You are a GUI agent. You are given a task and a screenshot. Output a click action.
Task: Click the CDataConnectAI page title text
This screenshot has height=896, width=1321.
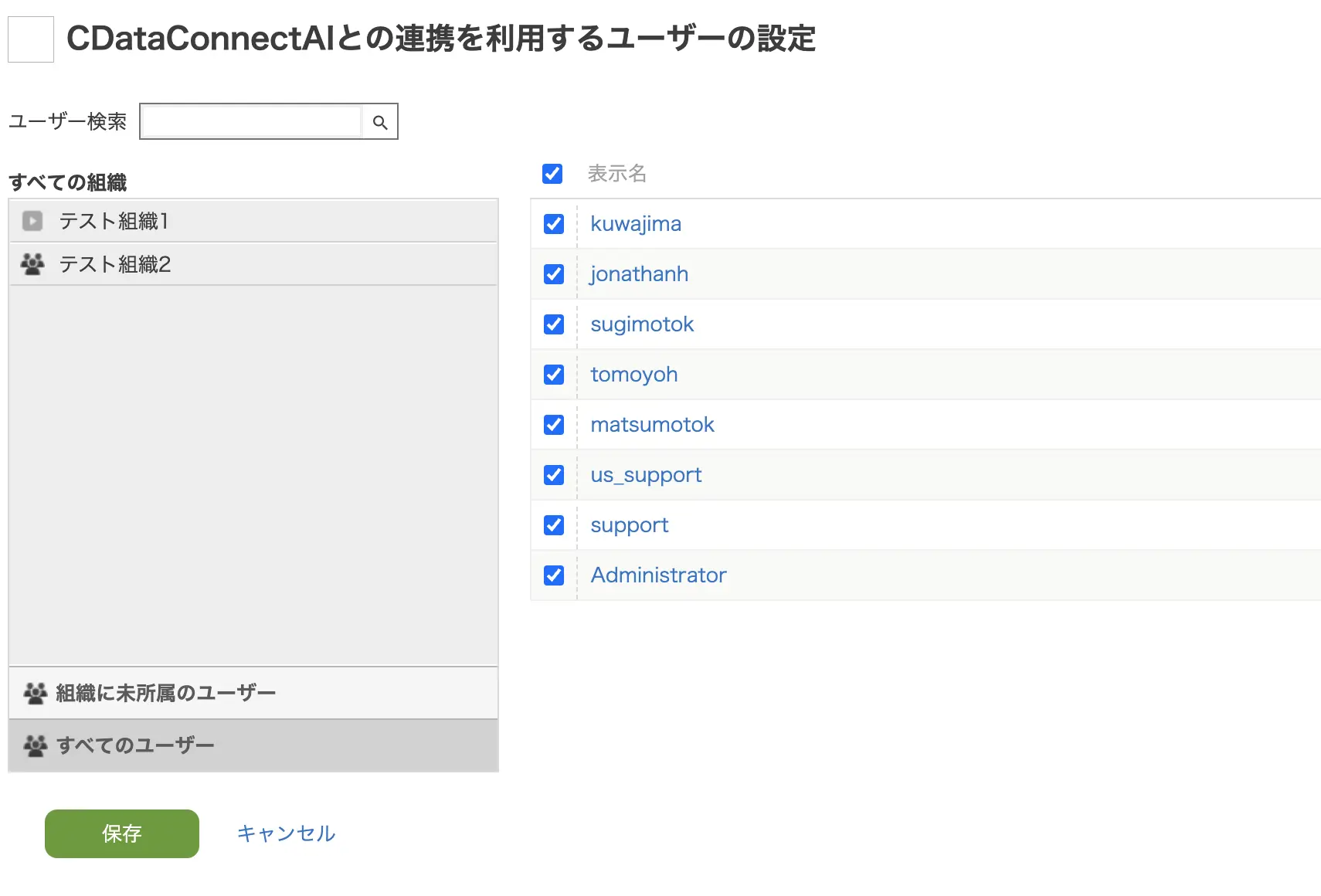441,39
